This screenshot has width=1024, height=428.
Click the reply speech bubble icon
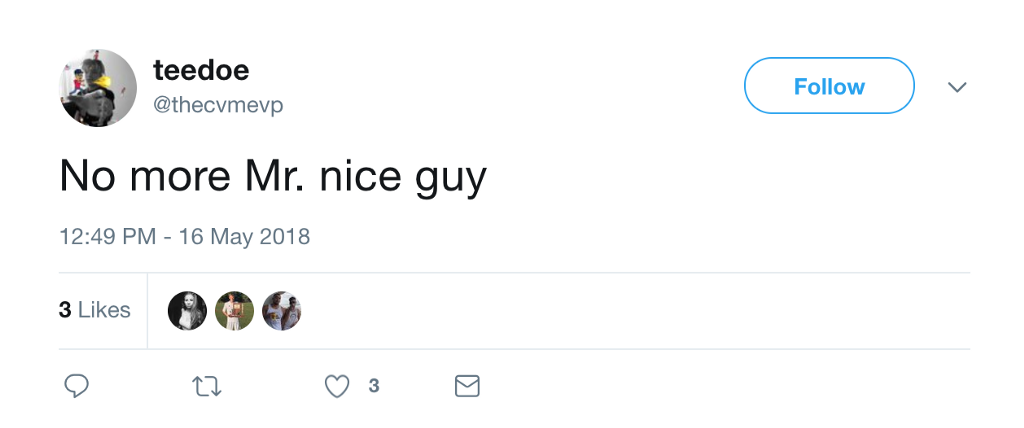point(76,386)
